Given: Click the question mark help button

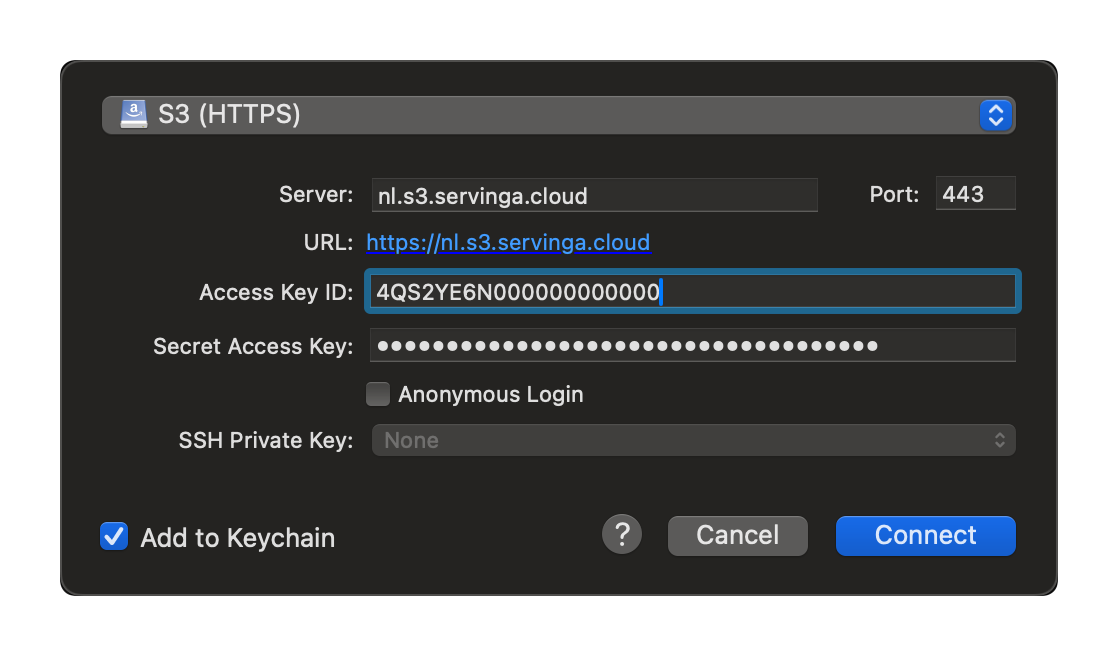Looking at the screenshot, I should point(621,535).
